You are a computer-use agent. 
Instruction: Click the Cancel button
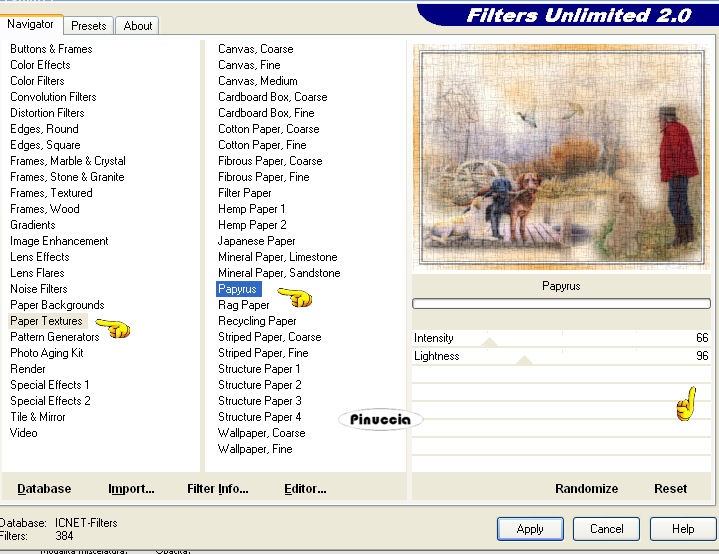(x=606, y=529)
